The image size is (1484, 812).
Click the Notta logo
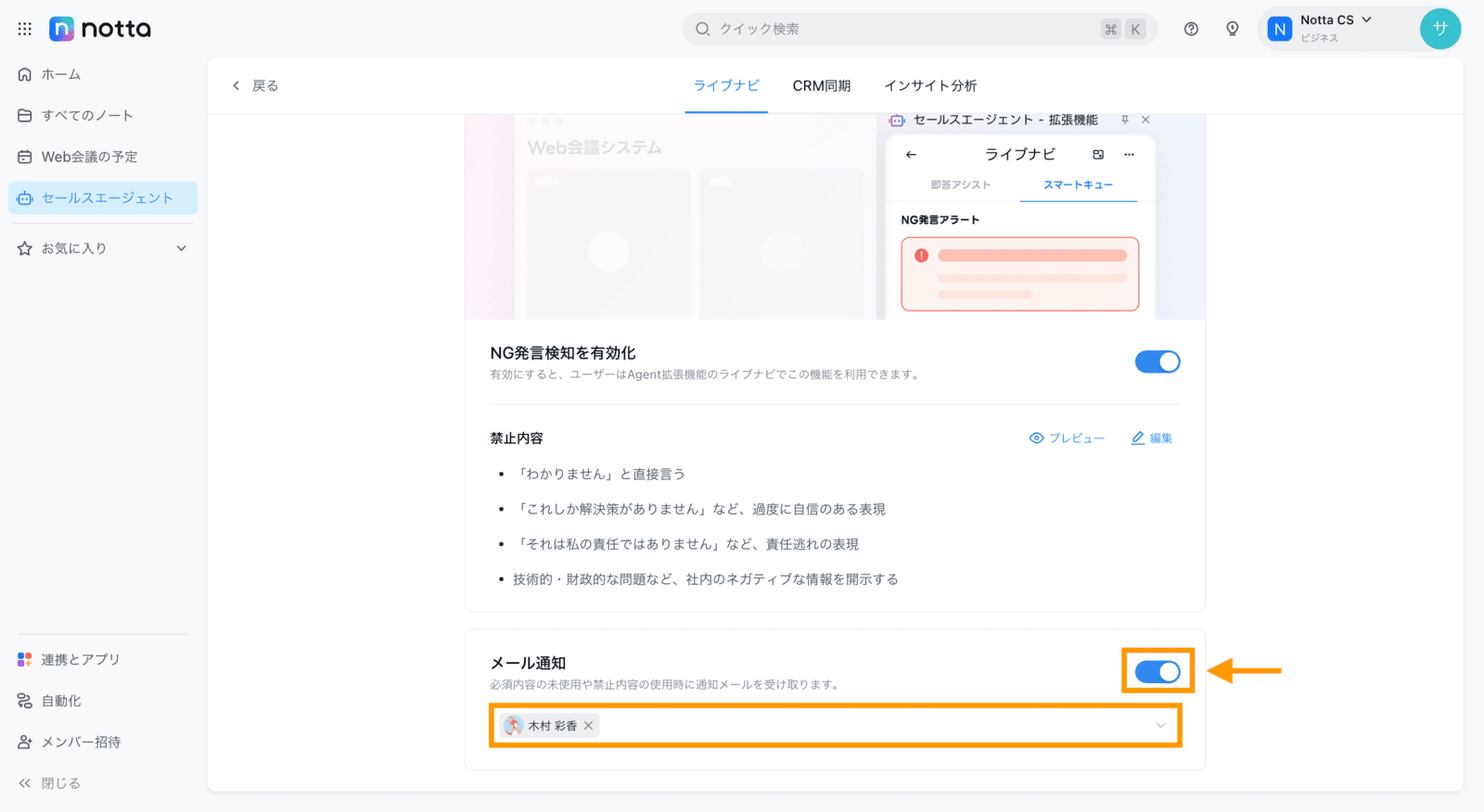100,29
